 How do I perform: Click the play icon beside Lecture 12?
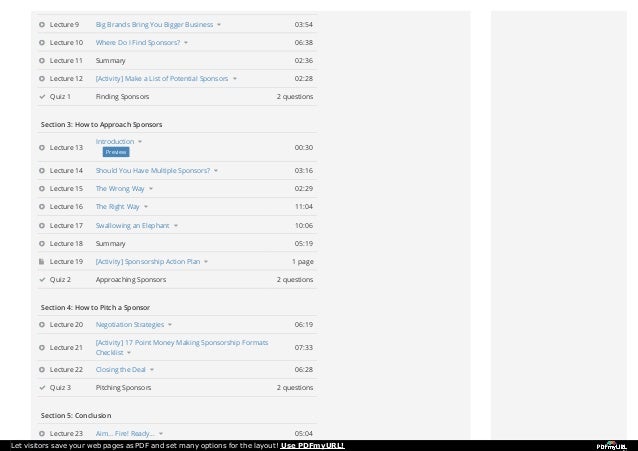[x=42, y=79]
